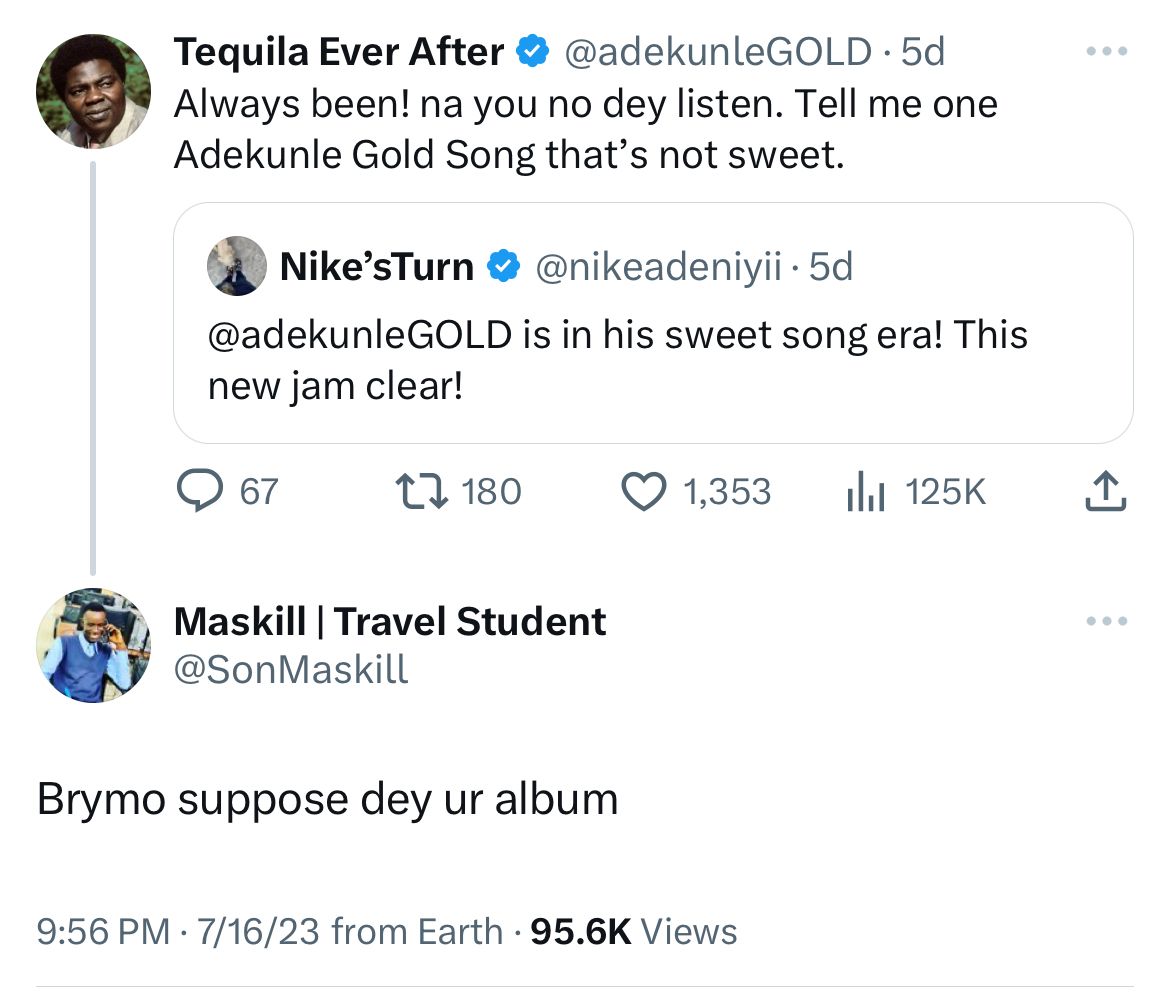Retweet the post showing 180 reposts
Image resolution: width=1170 pixels, height=993 pixels.
[x=422, y=492]
